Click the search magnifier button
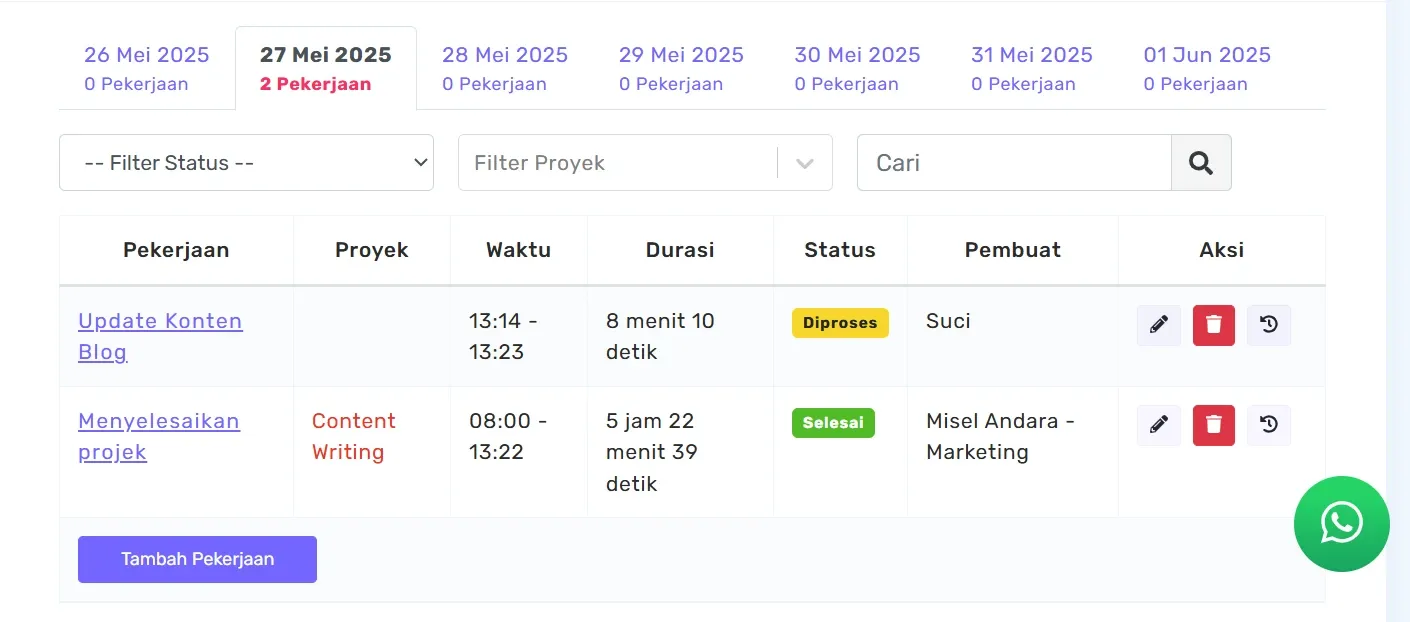Screen dimensions: 1410x622 tap(1201, 163)
